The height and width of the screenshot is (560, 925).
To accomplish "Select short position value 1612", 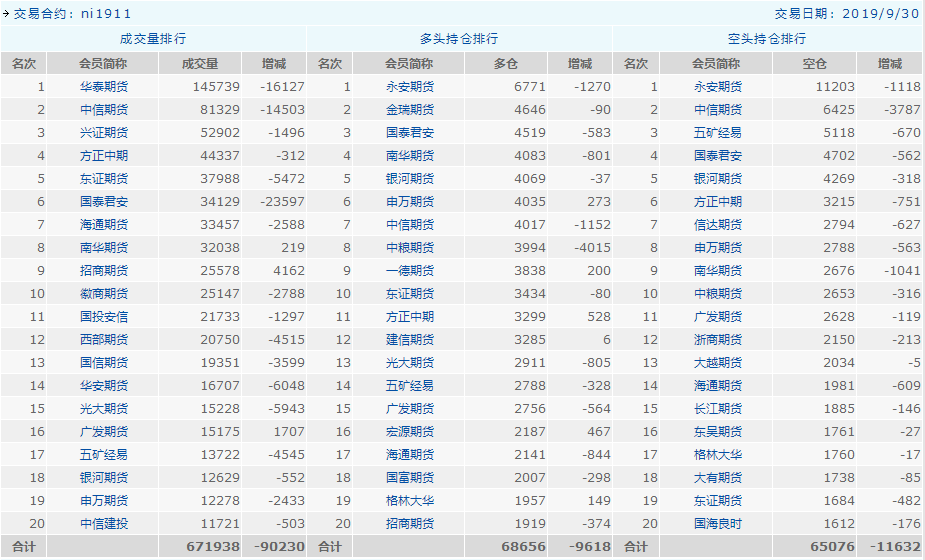I will click(839, 524).
